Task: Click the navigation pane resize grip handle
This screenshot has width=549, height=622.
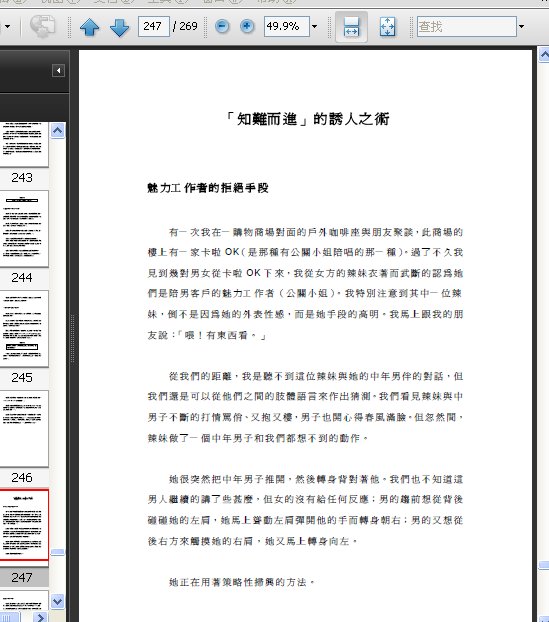Action: pyautogui.click(x=73, y=338)
